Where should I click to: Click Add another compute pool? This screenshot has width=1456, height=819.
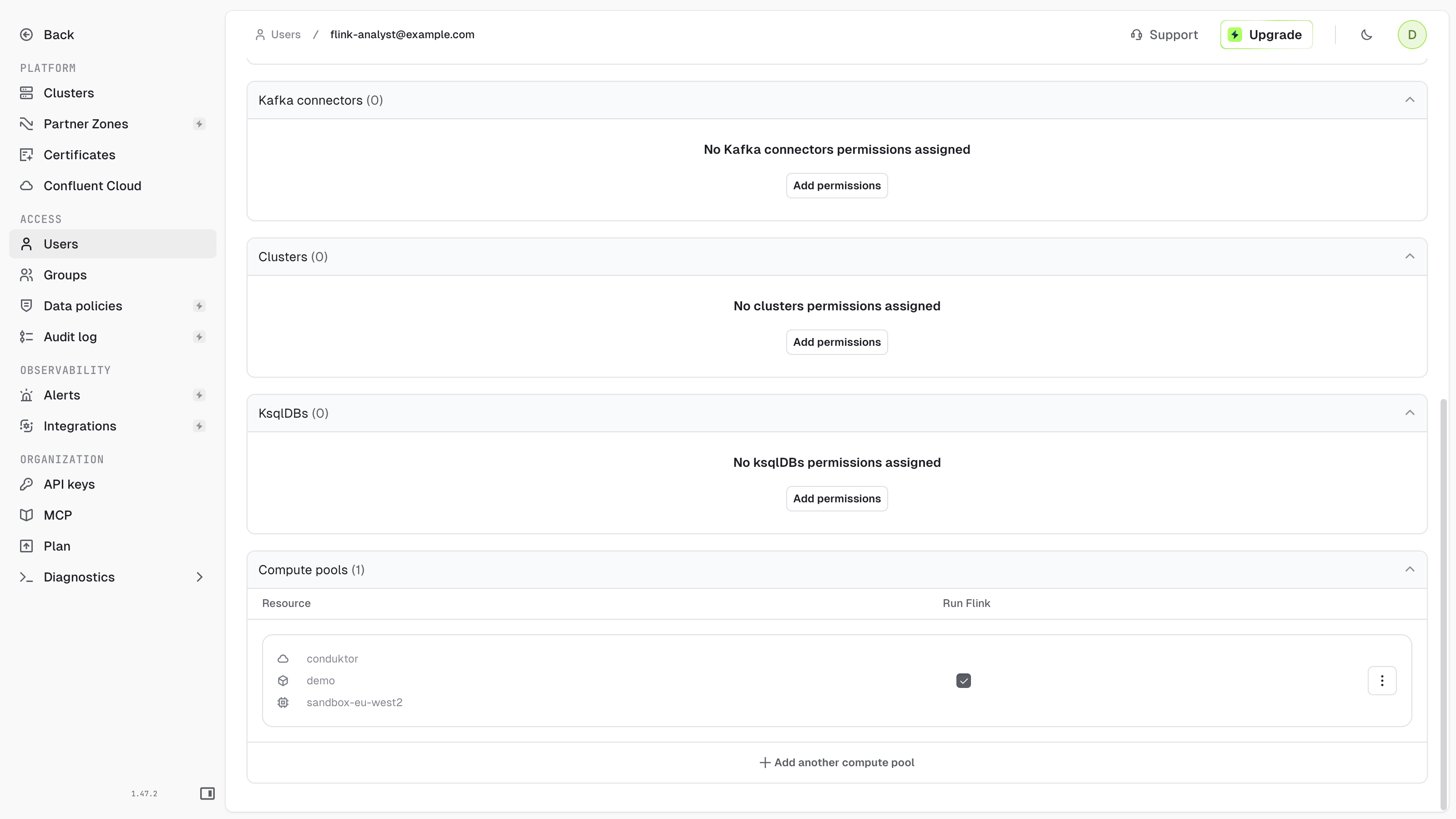pos(837,763)
